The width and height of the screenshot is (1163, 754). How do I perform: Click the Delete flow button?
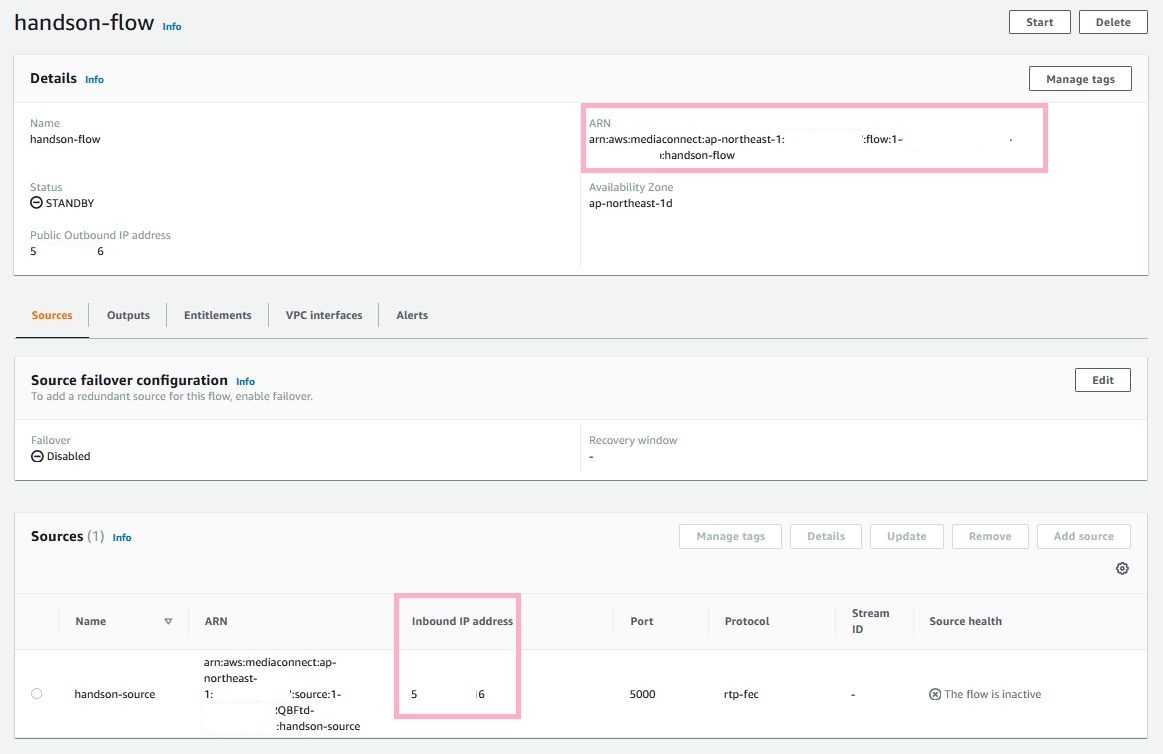tap(1113, 22)
